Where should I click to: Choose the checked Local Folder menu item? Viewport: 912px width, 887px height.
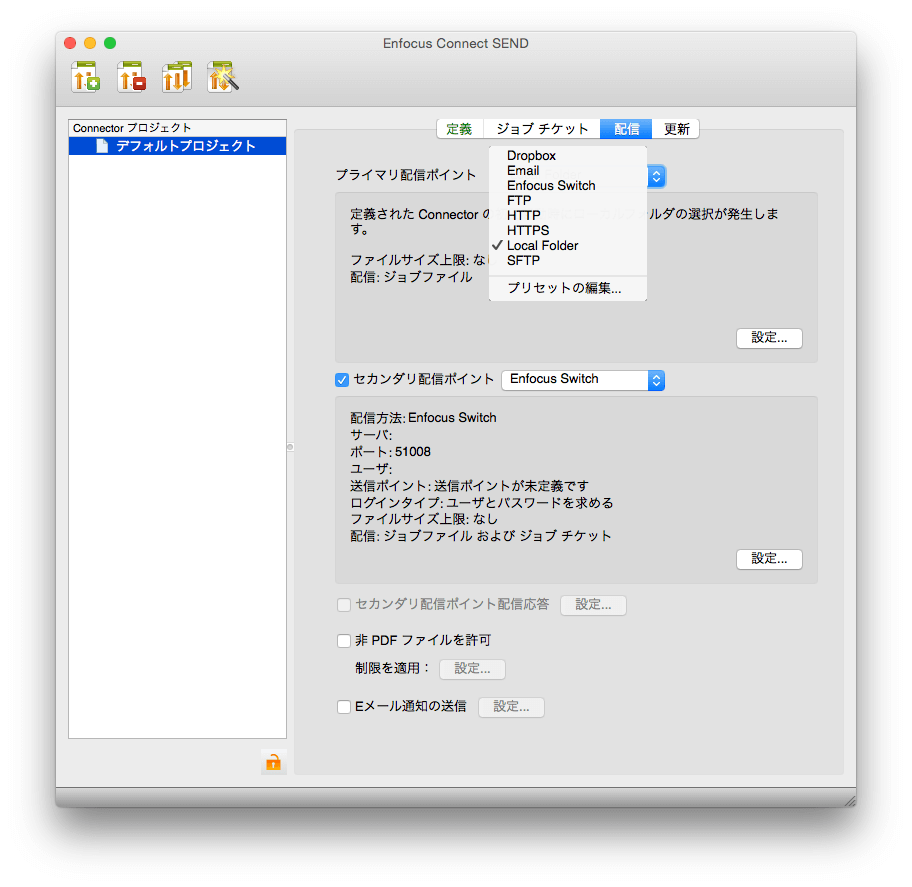tap(568, 245)
